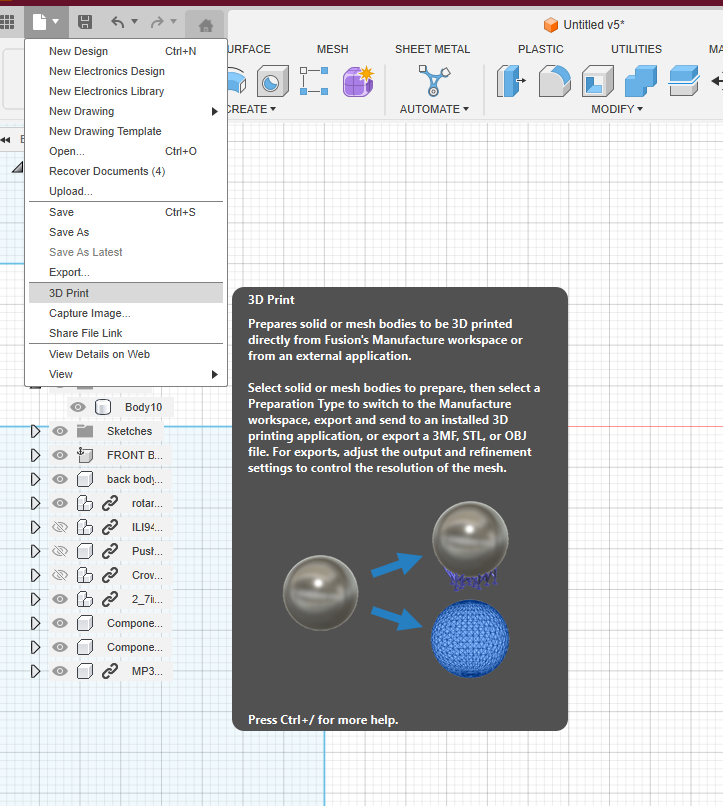Hide the Sketches folder with eye icon
The image size is (723, 806).
[x=60, y=431]
